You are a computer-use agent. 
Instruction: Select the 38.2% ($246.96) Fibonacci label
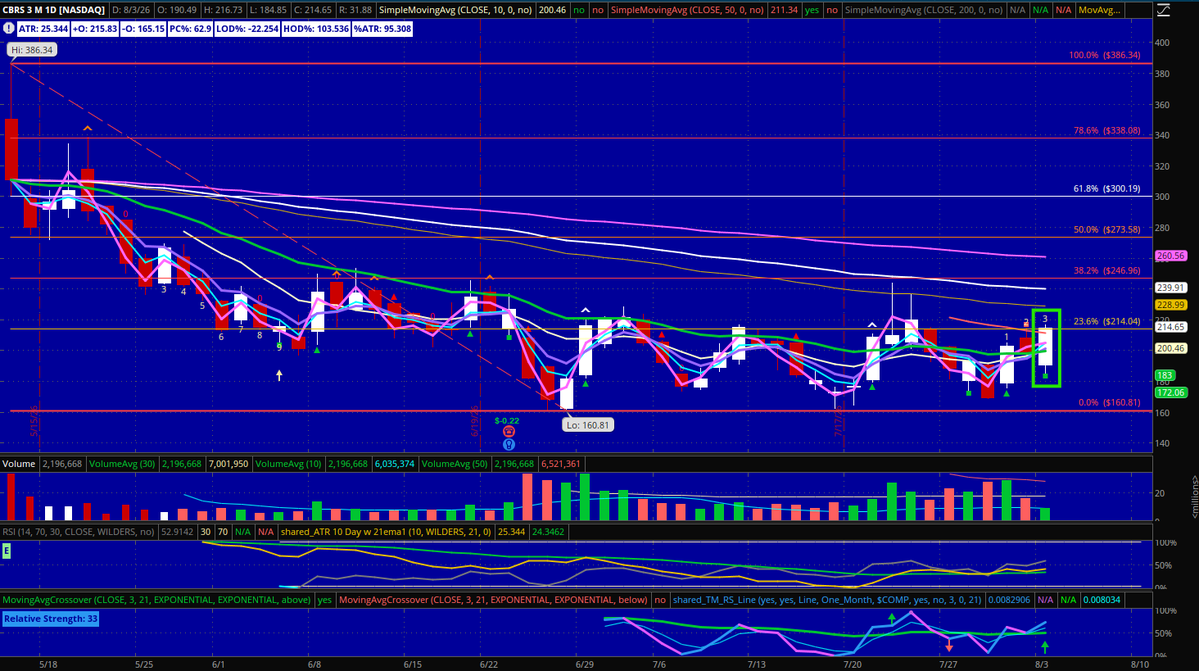pos(1106,271)
